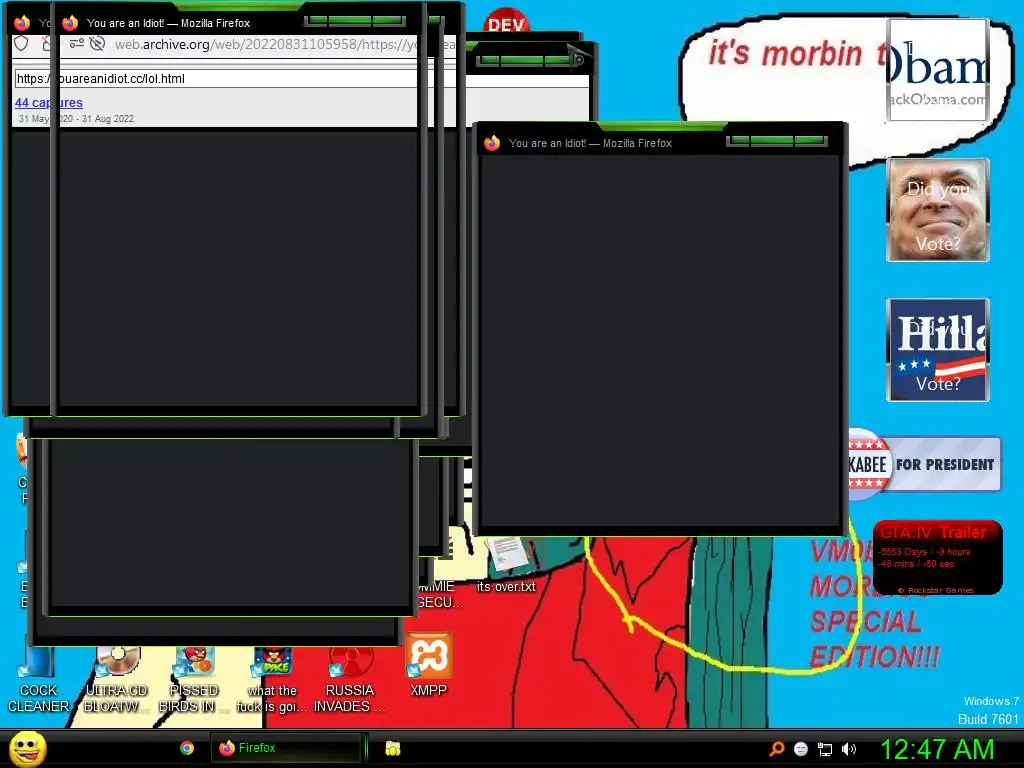The width and height of the screenshot is (1024, 768).
Task: Select the XMPP desktop icon
Action: click(428, 666)
